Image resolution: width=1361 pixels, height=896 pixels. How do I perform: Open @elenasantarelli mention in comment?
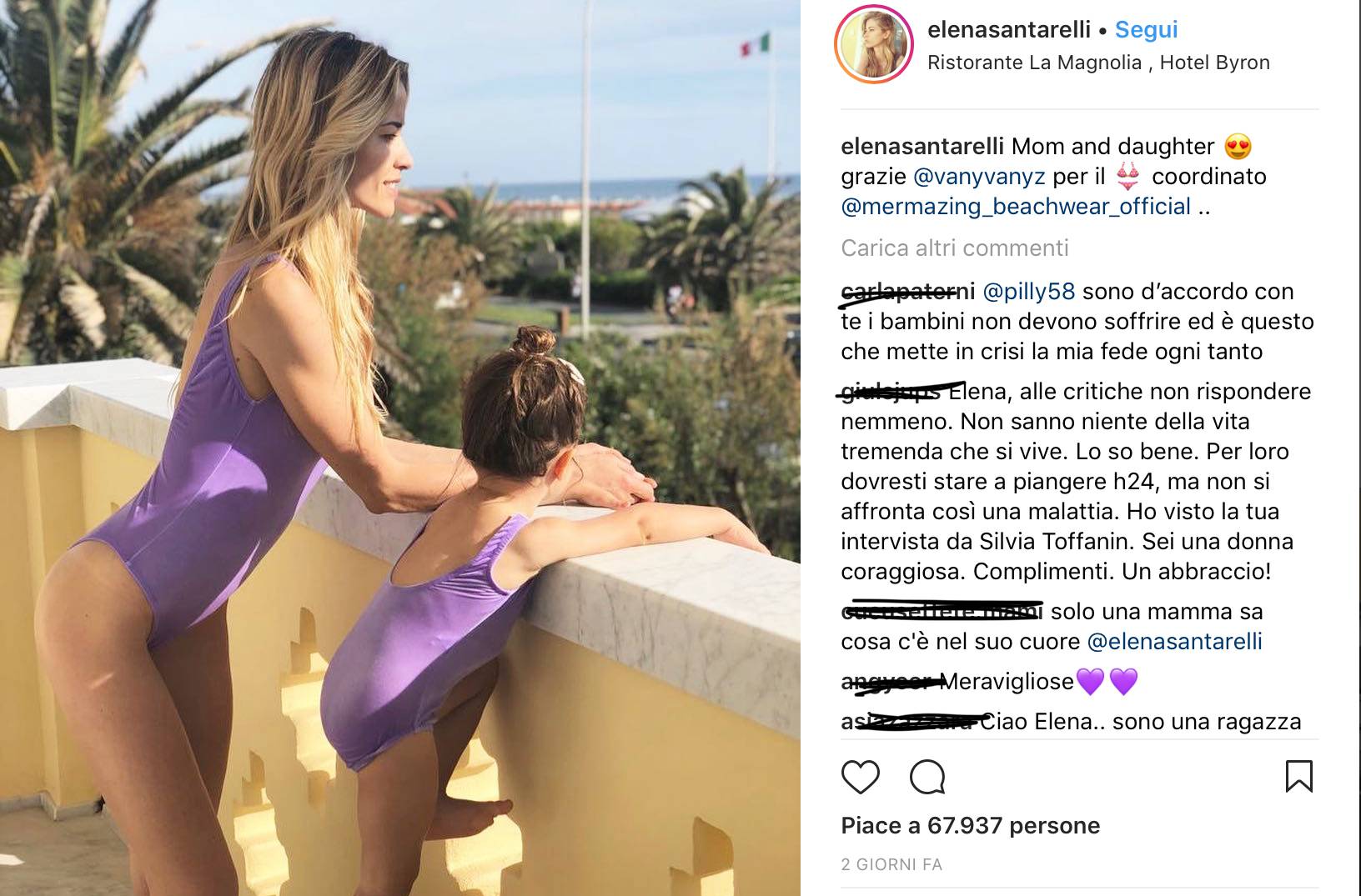[x=1175, y=642]
